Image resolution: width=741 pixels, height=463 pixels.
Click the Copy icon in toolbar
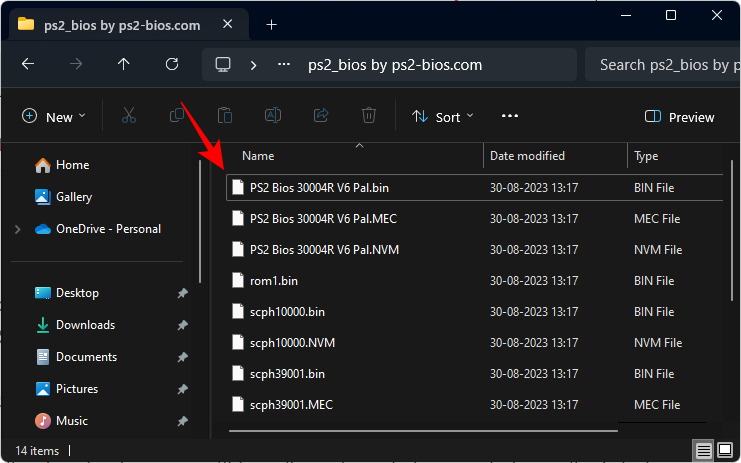177,116
